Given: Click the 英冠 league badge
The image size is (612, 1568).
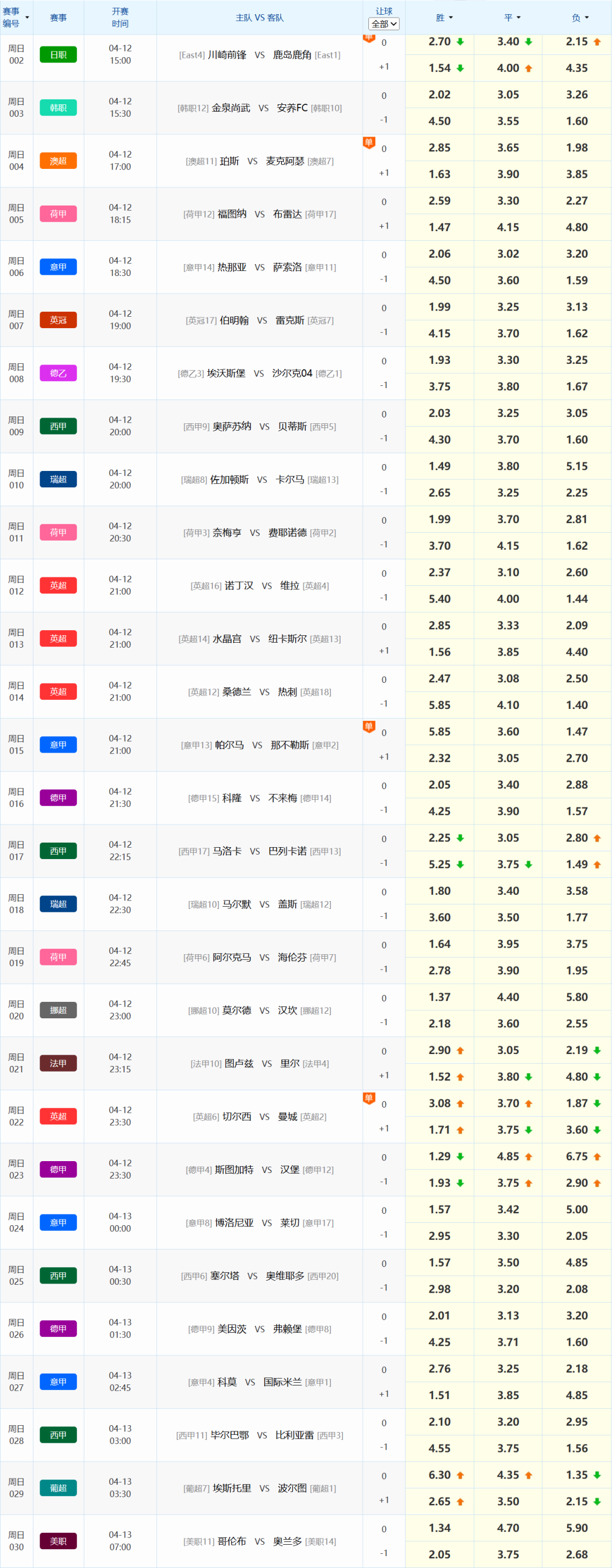Looking at the screenshot, I should (58, 320).
